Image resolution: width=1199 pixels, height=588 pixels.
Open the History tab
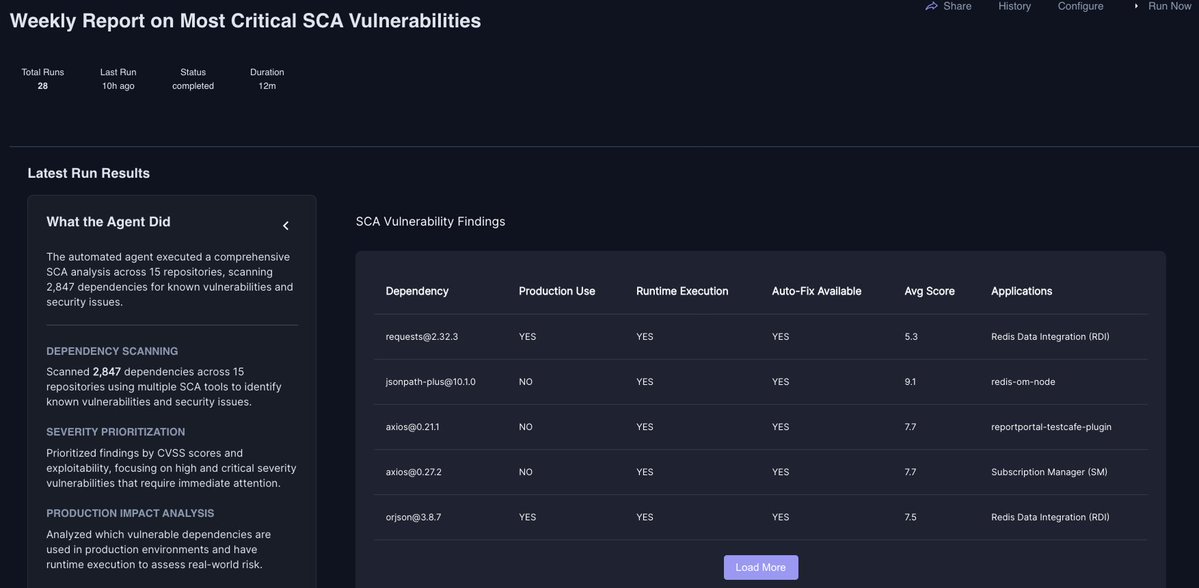pyautogui.click(x=1014, y=6)
